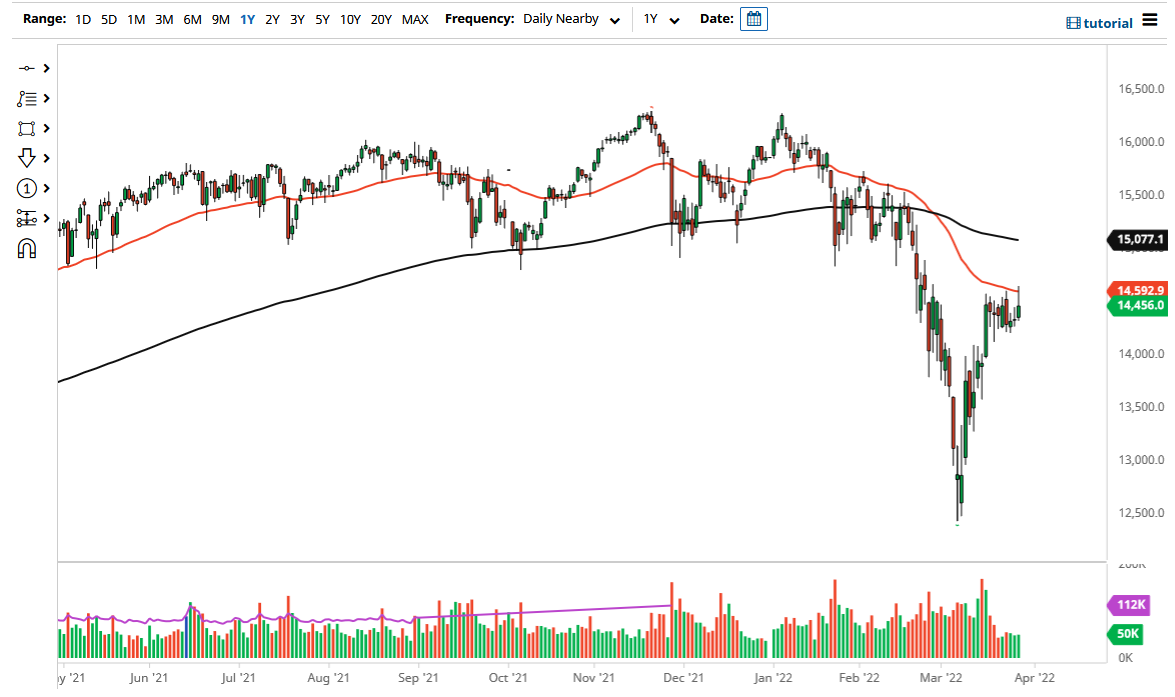Open the Frequency dropdown
The height and width of the screenshot is (697, 1175).
pyautogui.click(x=572, y=19)
